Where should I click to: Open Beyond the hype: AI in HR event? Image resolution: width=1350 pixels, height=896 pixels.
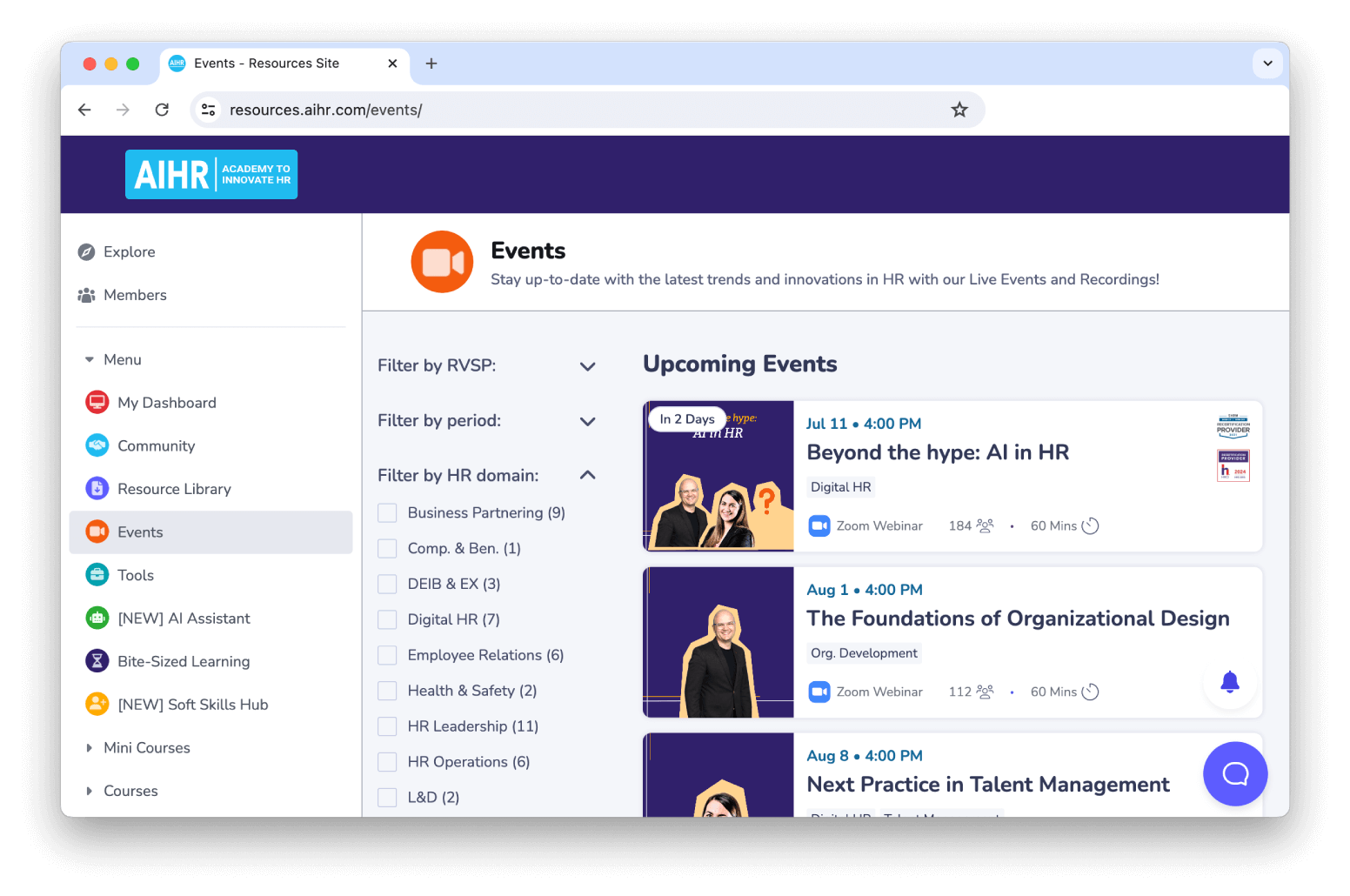(x=937, y=452)
